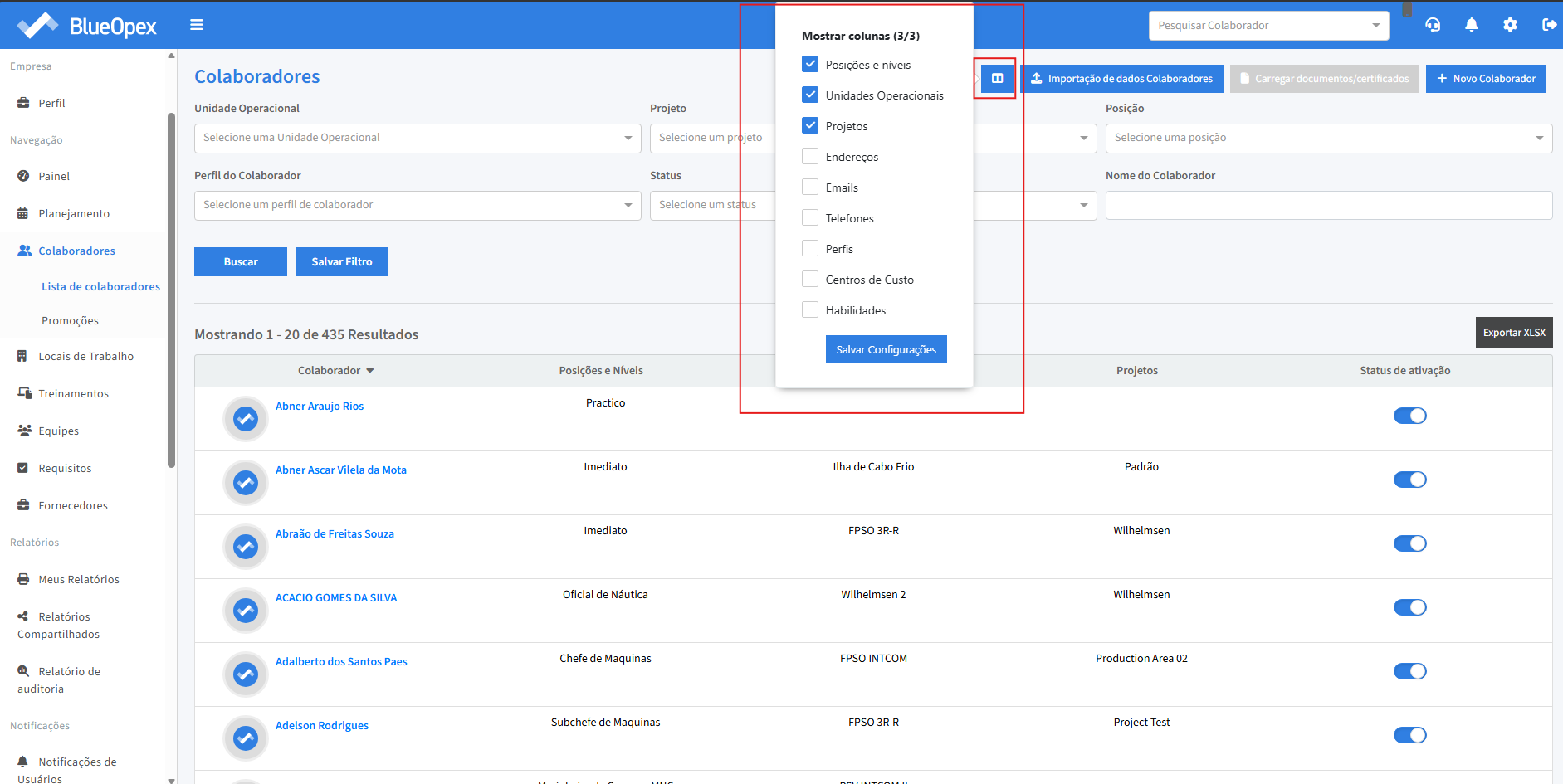Image resolution: width=1563 pixels, height=784 pixels.
Task: Click the Buscar button
Action: (241, 261)
